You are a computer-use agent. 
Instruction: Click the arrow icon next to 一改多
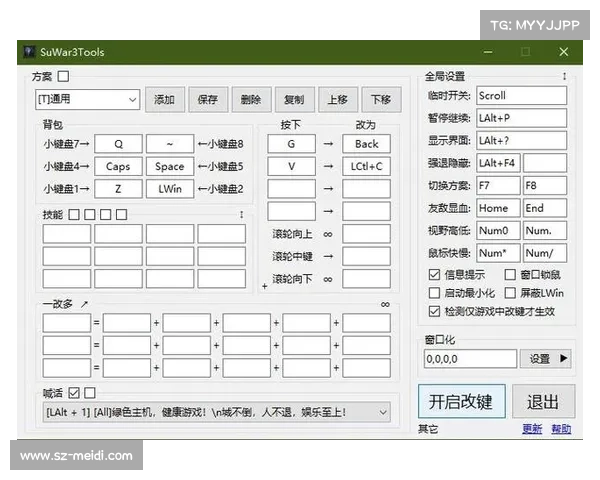(84, 304)
